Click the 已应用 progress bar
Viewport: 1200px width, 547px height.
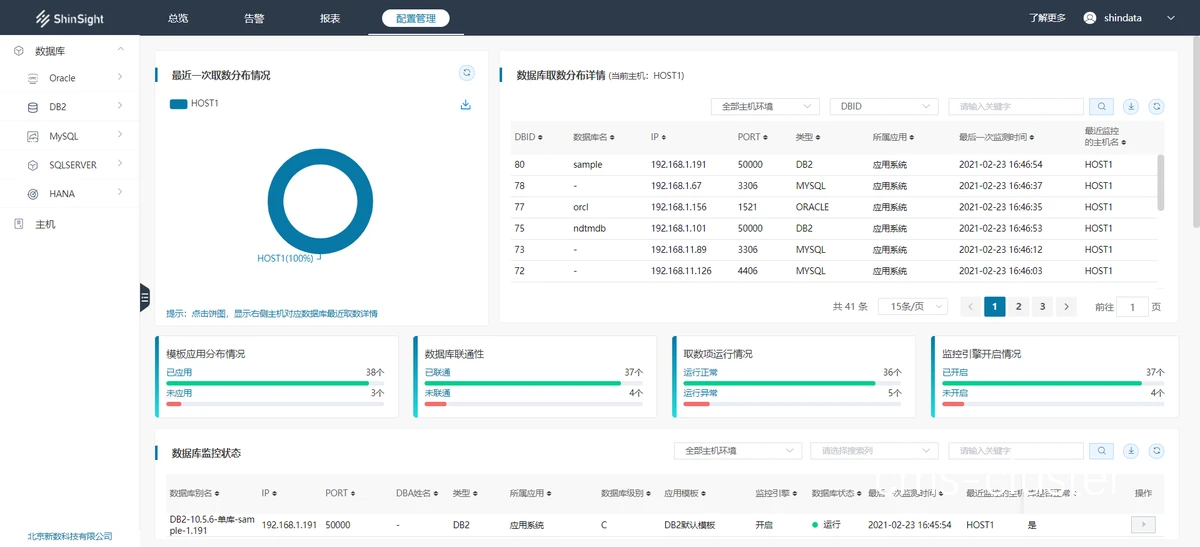point(275,383)
